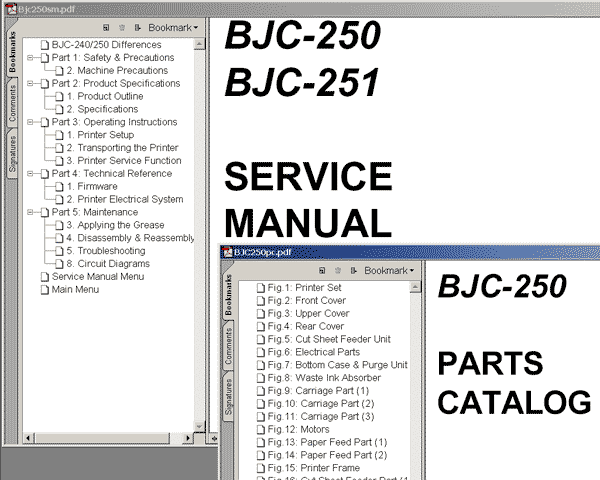The image size is (600, 480).
Task: Click new bookmark icon in BJC250pc.pdf panel
Action: (322, 271)
